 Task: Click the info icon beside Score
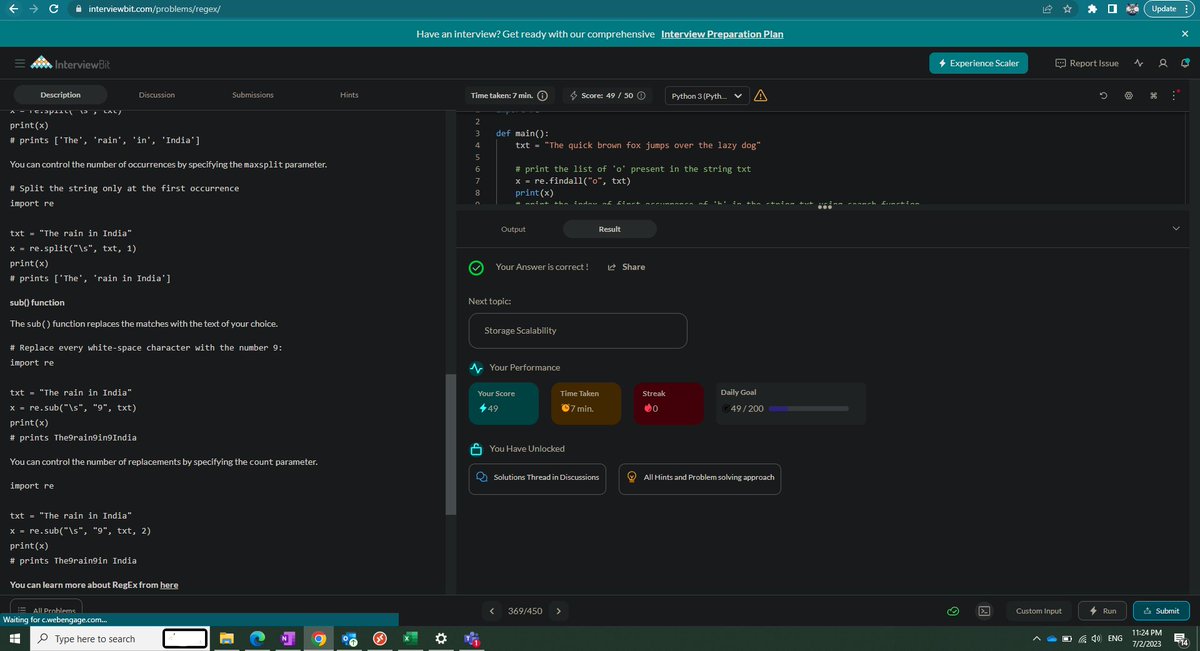coord(640,96)
